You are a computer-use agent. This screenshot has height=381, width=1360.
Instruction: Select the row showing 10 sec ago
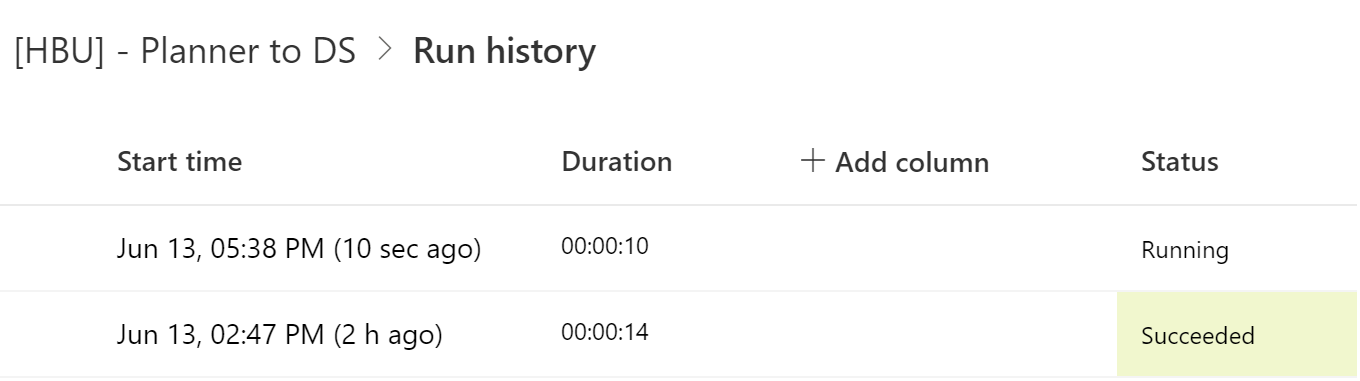point(680,249)
